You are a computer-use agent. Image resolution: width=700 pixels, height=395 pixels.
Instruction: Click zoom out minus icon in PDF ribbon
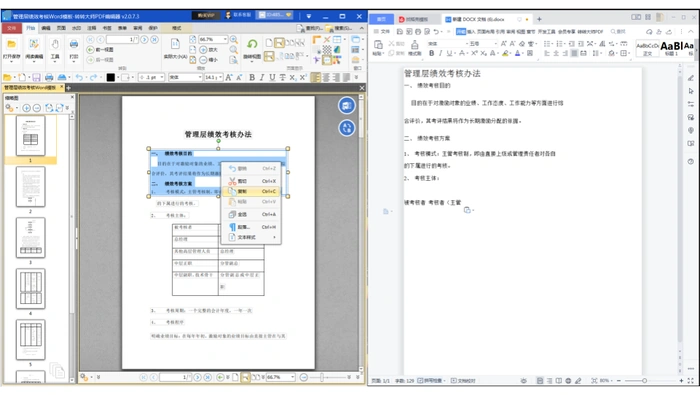pyautogui.click(x=203, y=59)
